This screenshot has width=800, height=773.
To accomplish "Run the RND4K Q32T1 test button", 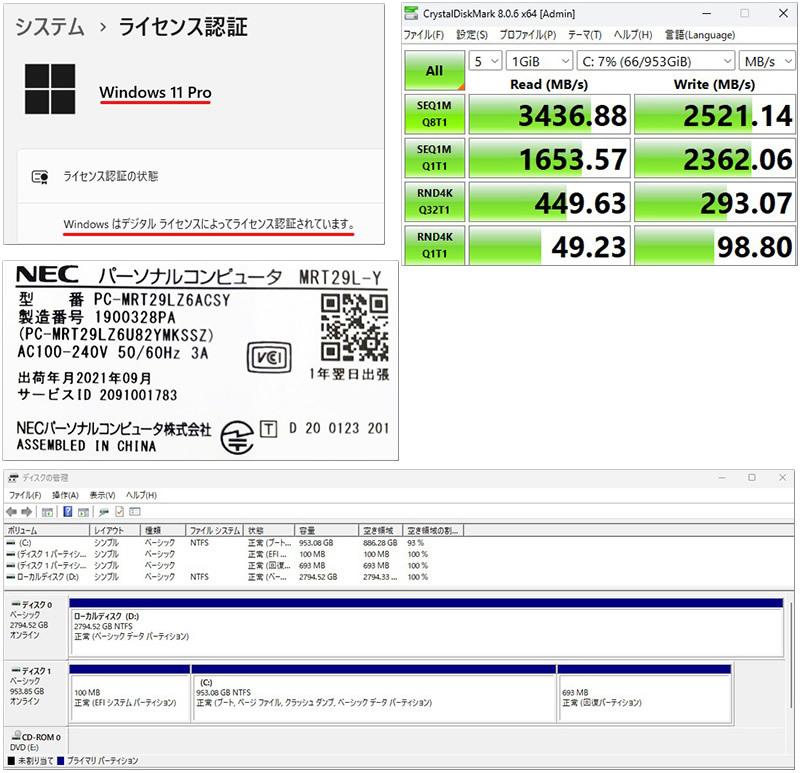I will (x=435, y=202).
